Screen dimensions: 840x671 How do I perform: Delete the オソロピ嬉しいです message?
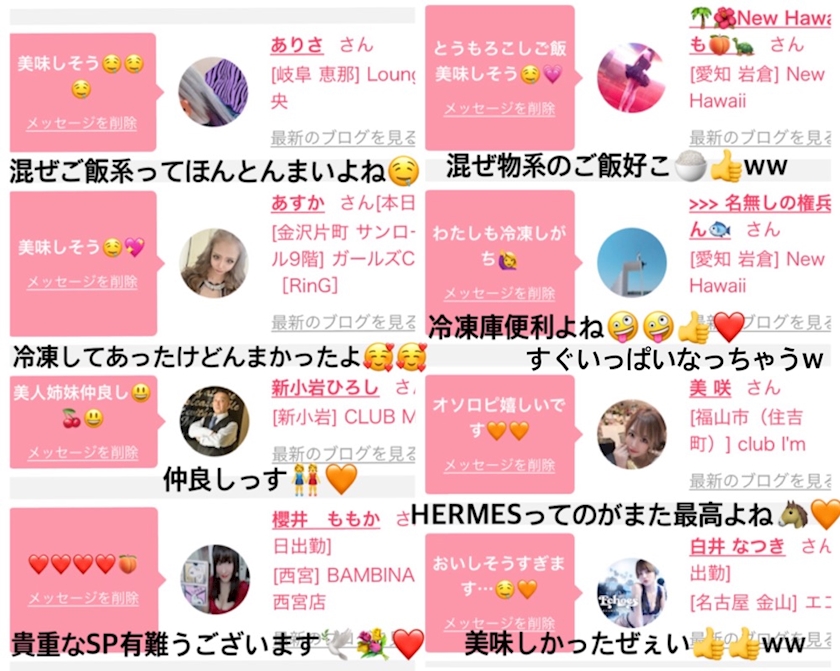499,465
